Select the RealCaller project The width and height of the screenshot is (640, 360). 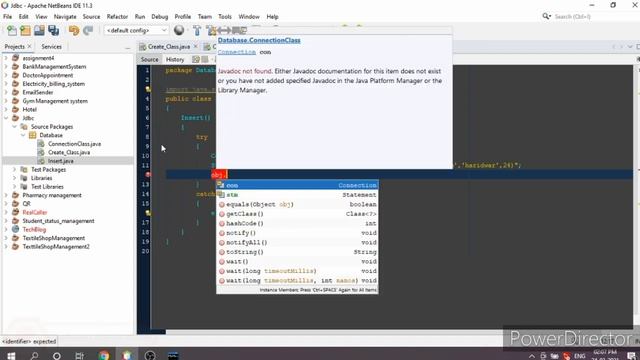(x=35, y=212)
